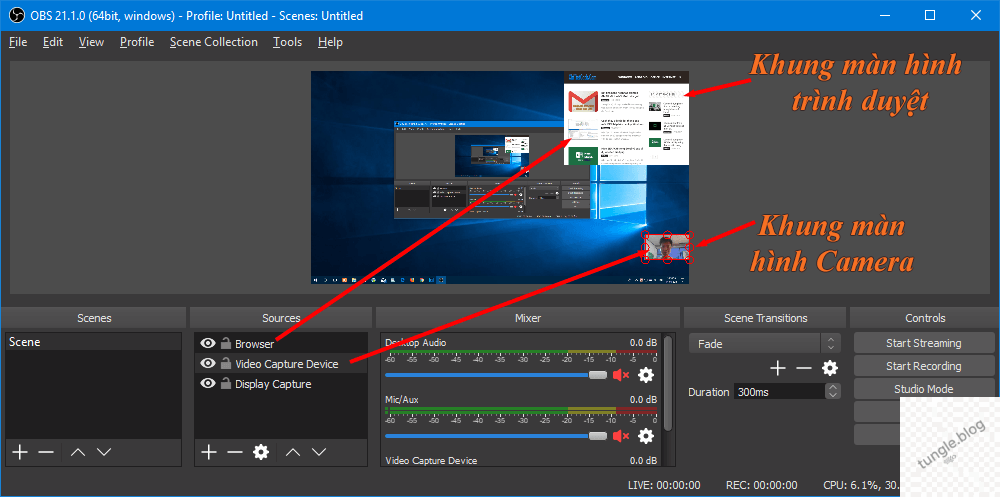1000x497 pixels.
Task: Open the File menu
Action: (x=18, y=42)
